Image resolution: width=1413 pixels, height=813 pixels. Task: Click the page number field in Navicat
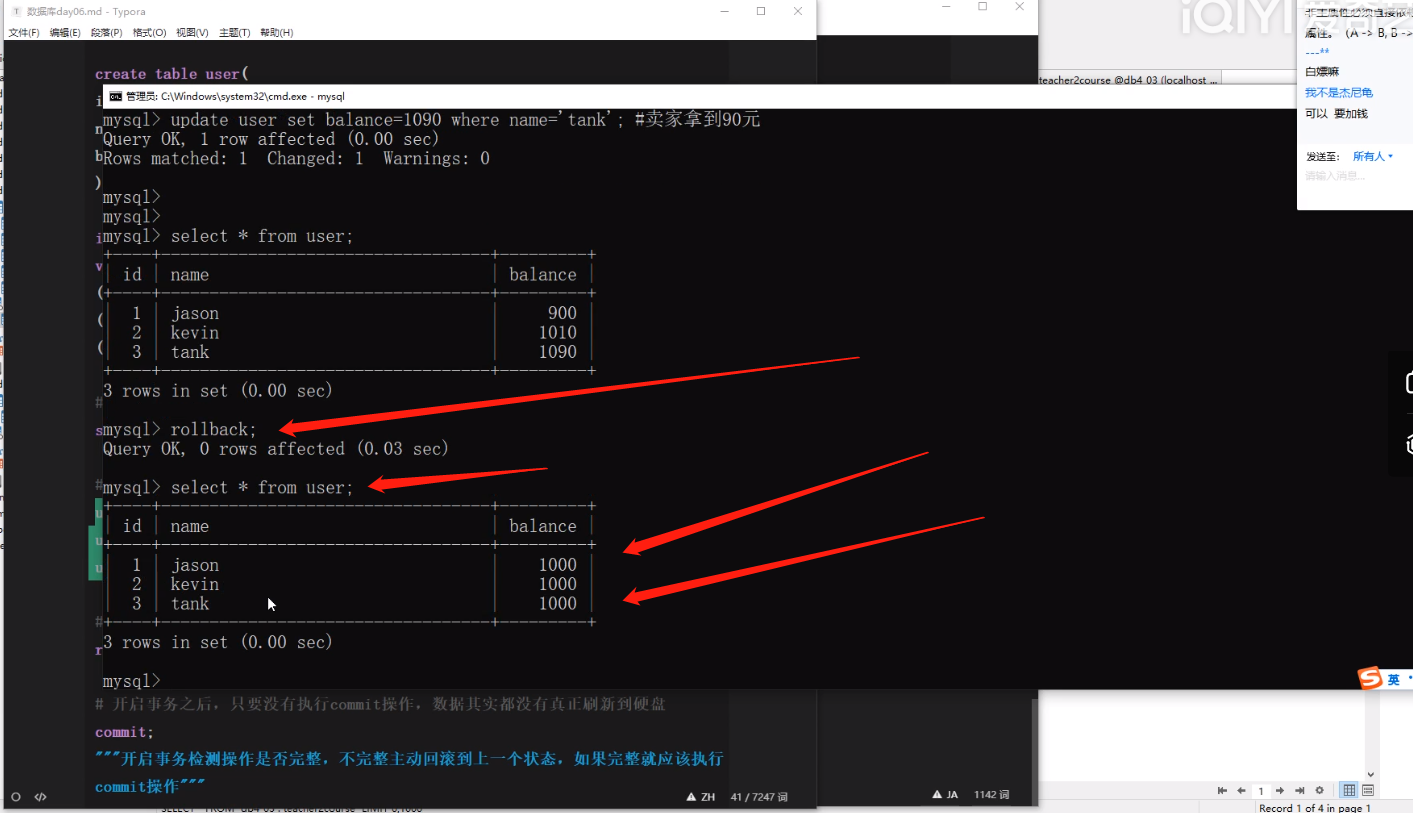point(1262,790)
